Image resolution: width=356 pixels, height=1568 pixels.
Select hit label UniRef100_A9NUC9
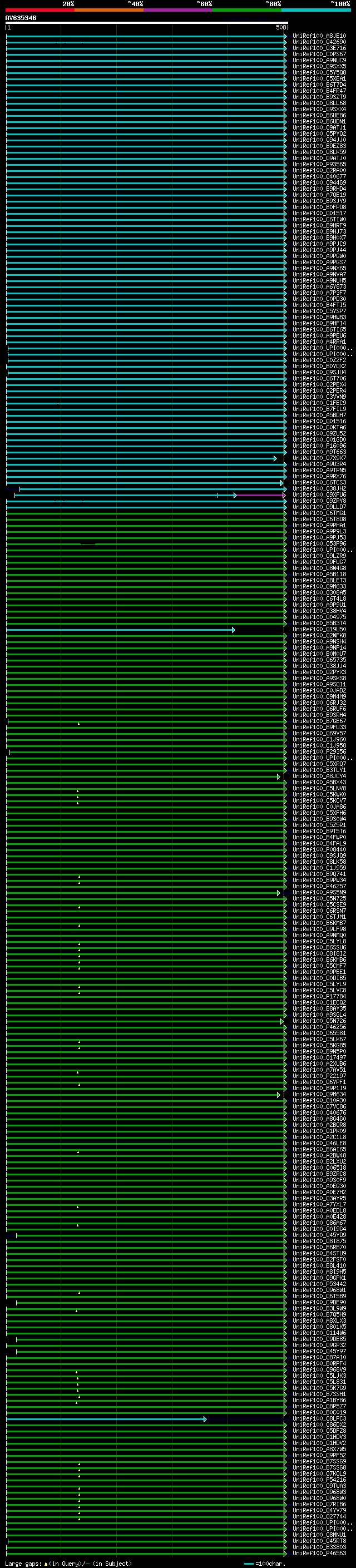(319, 60)
